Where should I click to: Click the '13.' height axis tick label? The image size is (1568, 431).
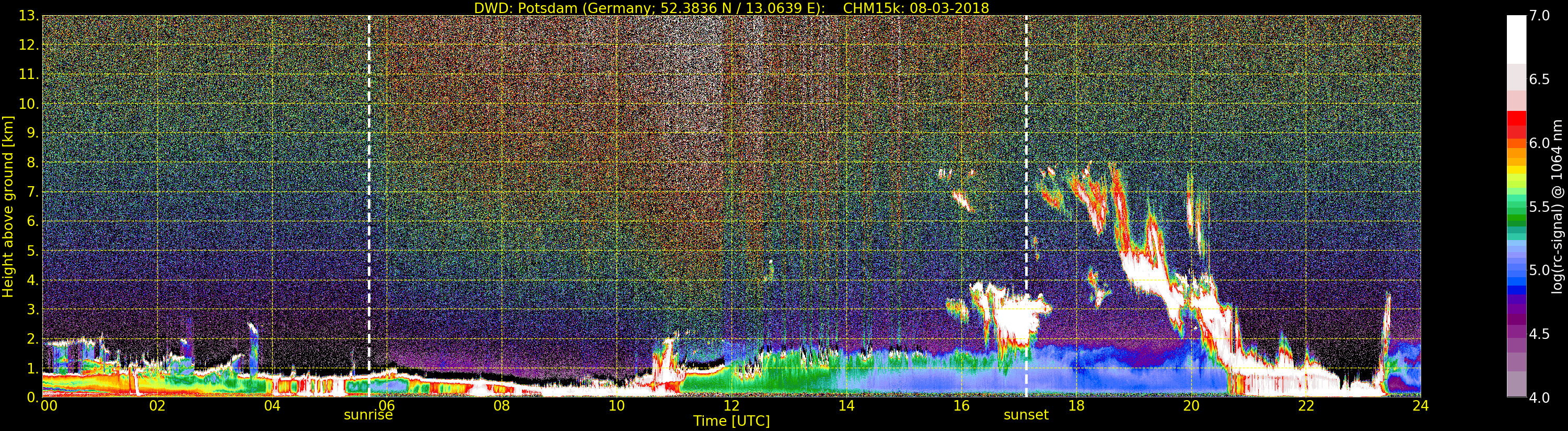(29, 16)
